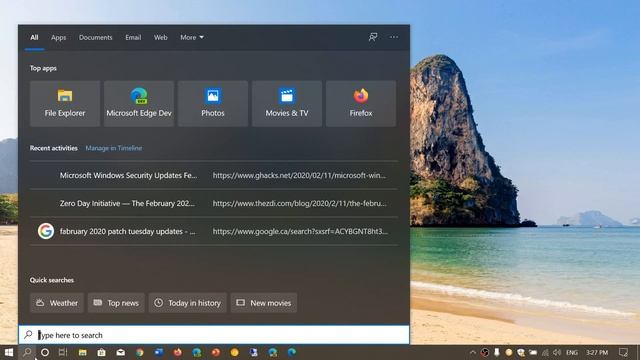
Task: Open the 3:27 PM clock
Action: coord(597,352)
